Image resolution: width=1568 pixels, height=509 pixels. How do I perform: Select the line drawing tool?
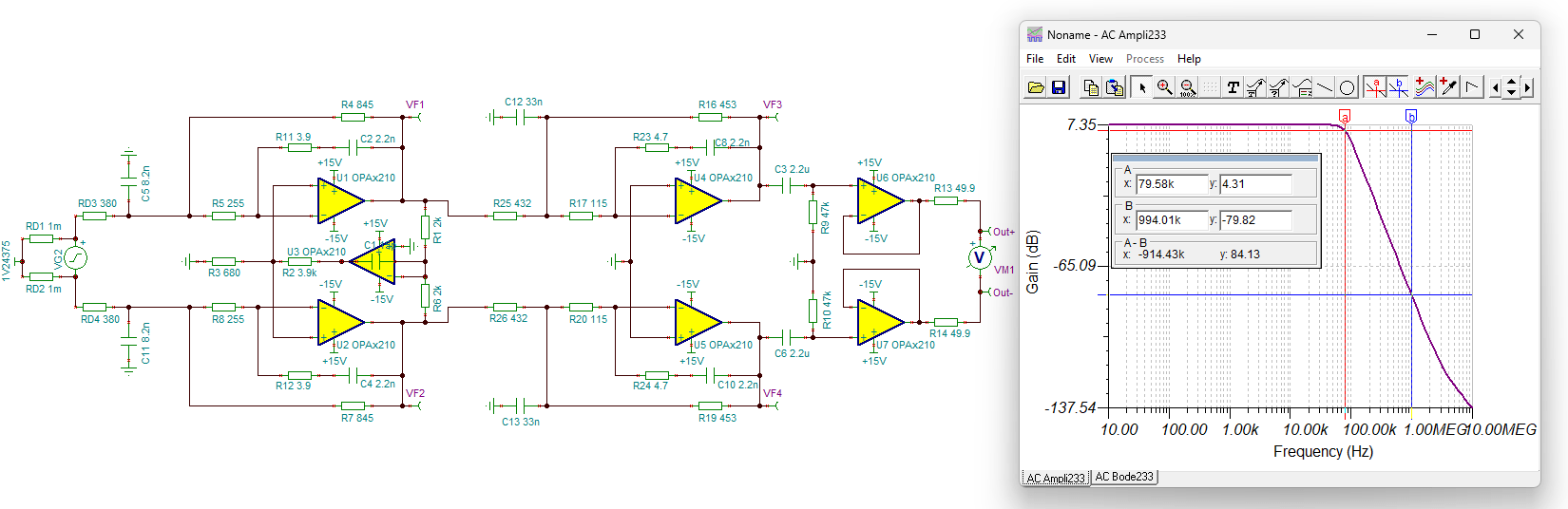[x=1325, y=87]
